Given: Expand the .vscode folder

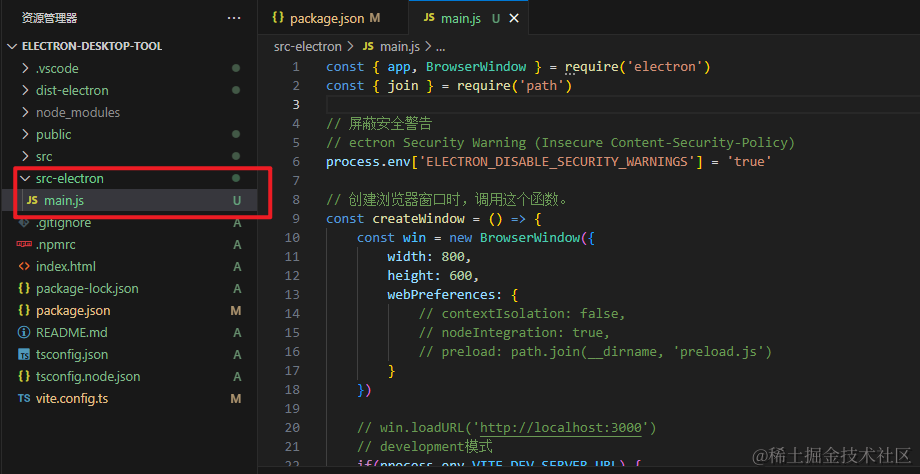Looking at the screenshot, I should coord(25,69).
